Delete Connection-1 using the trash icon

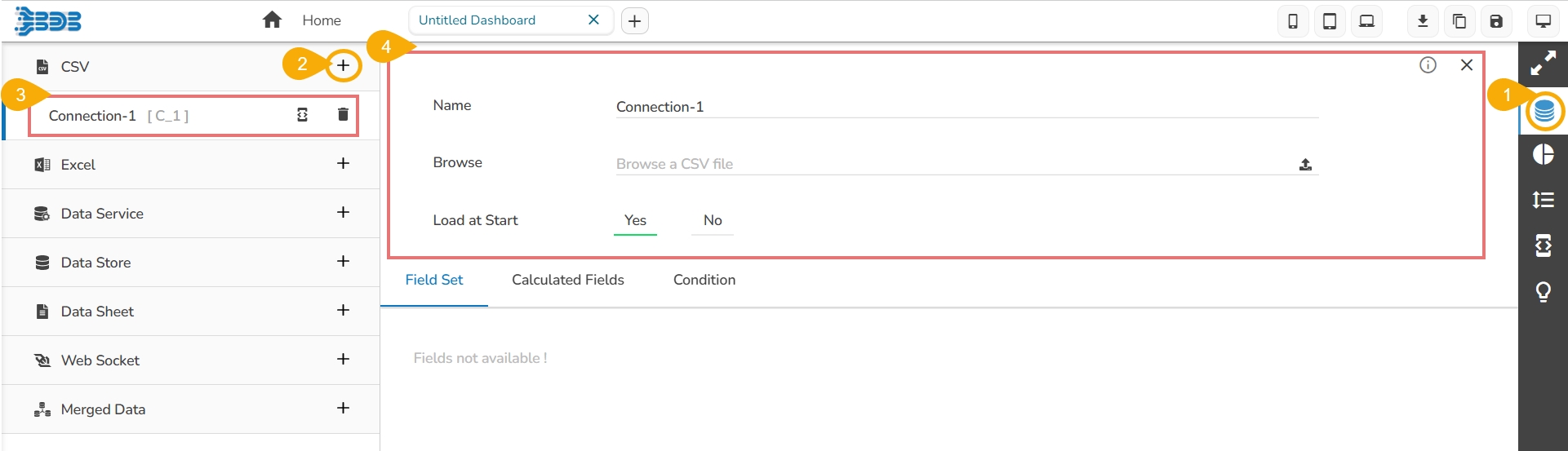click(x=343, y=115)
